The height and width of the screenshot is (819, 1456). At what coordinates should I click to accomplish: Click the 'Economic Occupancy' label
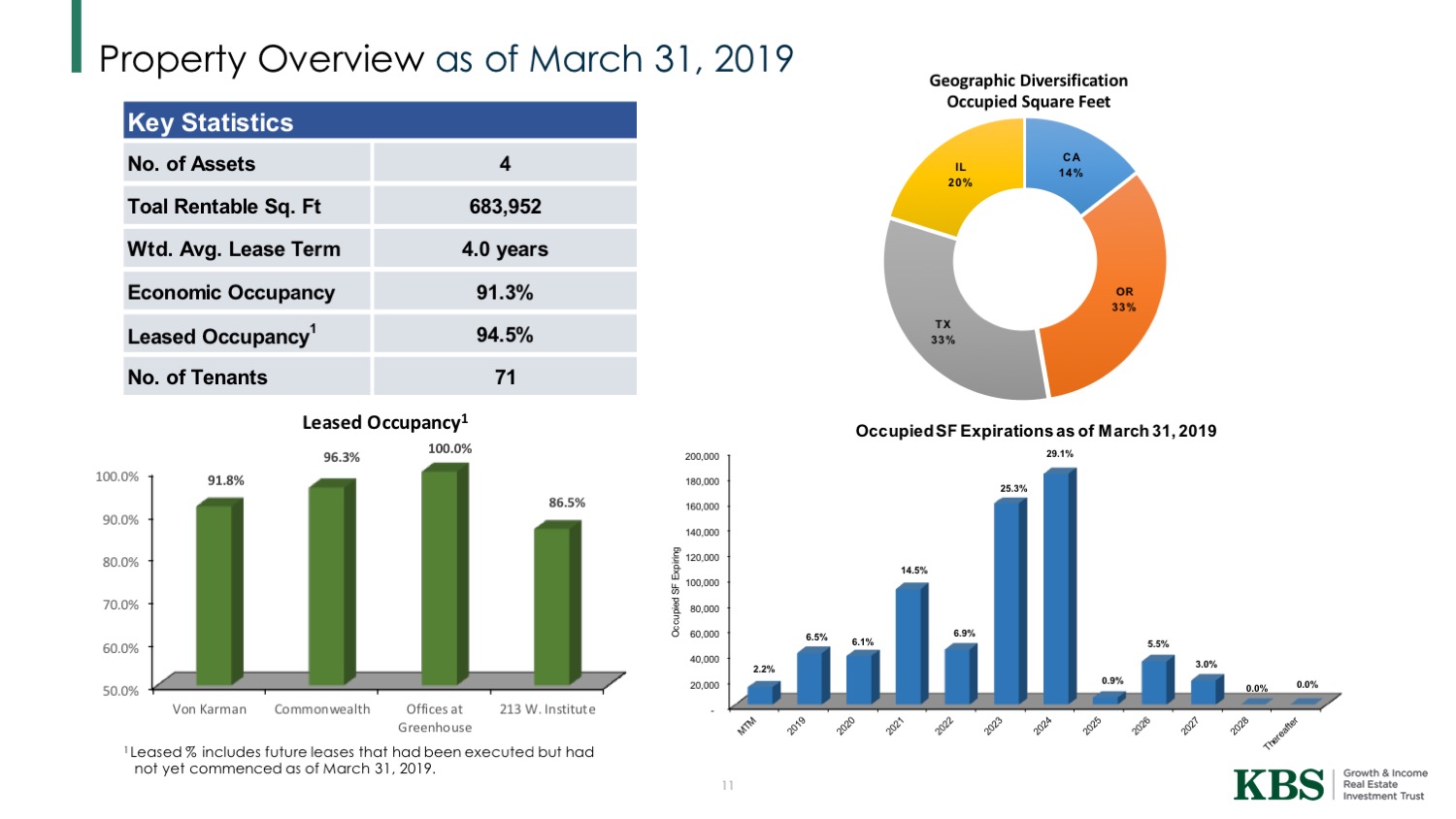coord(231,292)
